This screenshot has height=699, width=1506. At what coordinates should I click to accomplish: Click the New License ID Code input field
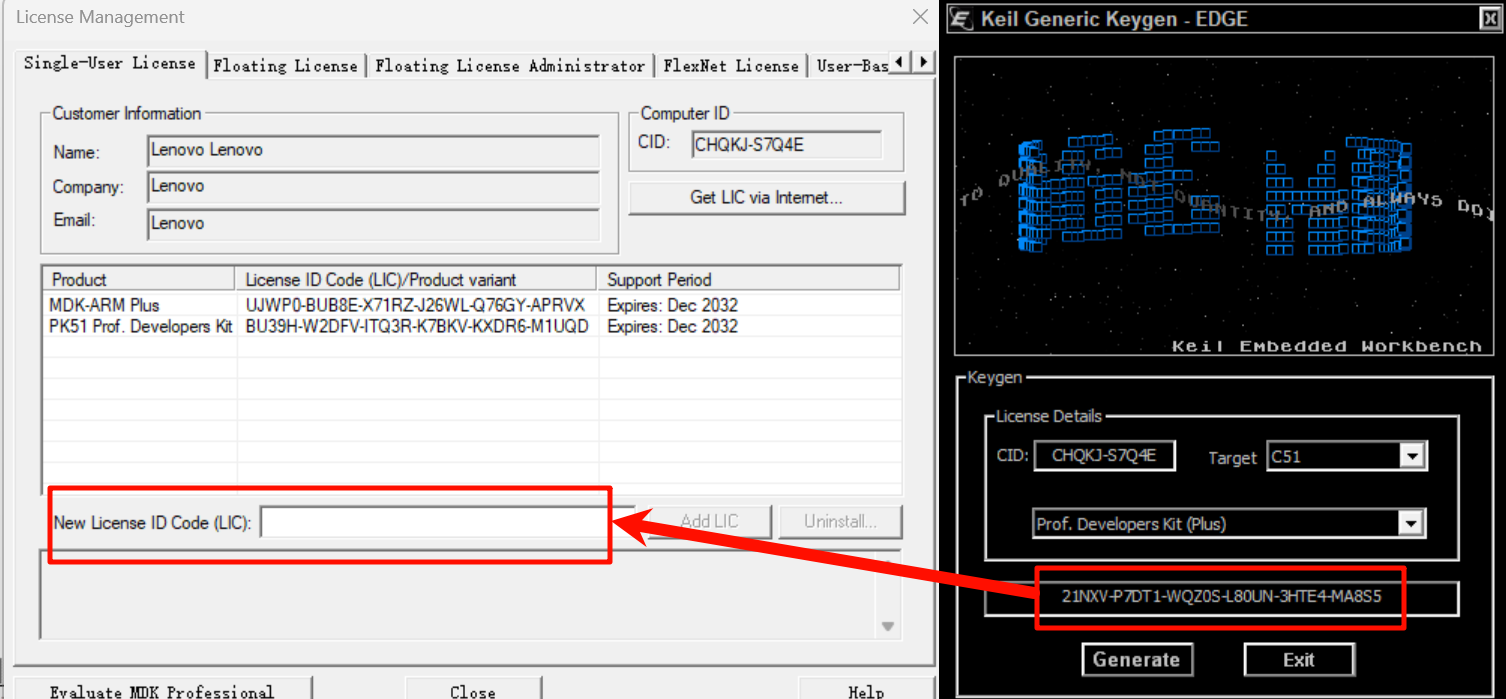point(447,522)
